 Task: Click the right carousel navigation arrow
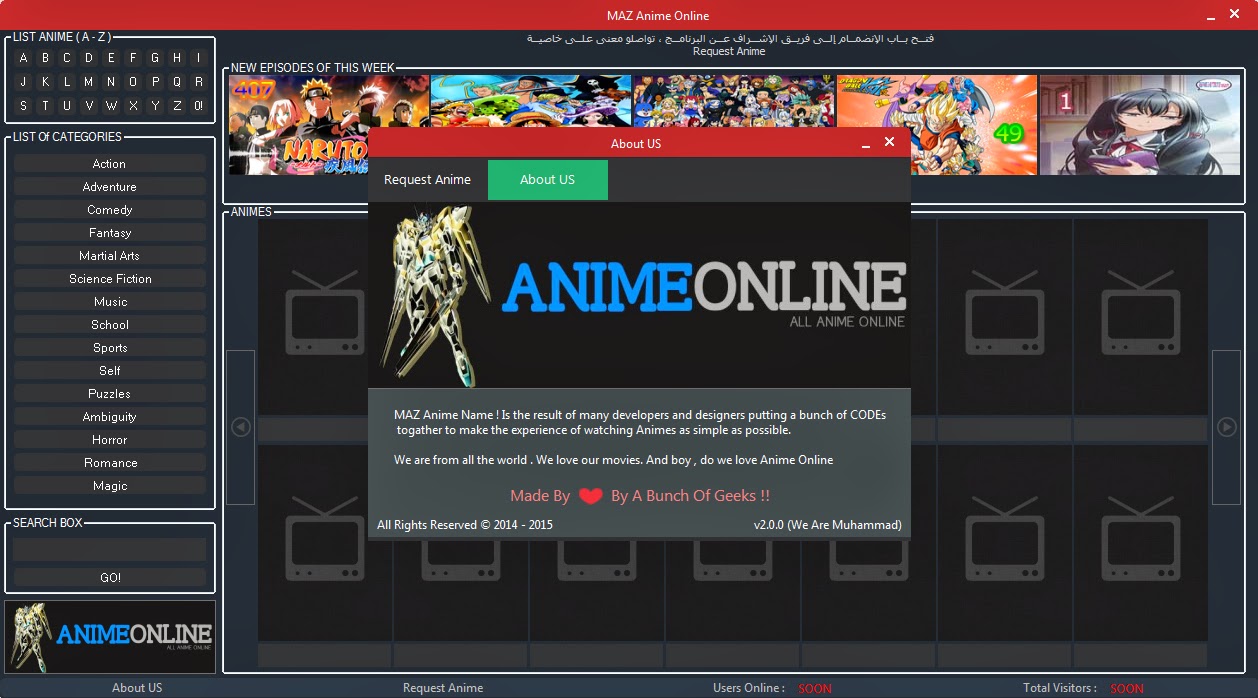[x=1226, y=427]
